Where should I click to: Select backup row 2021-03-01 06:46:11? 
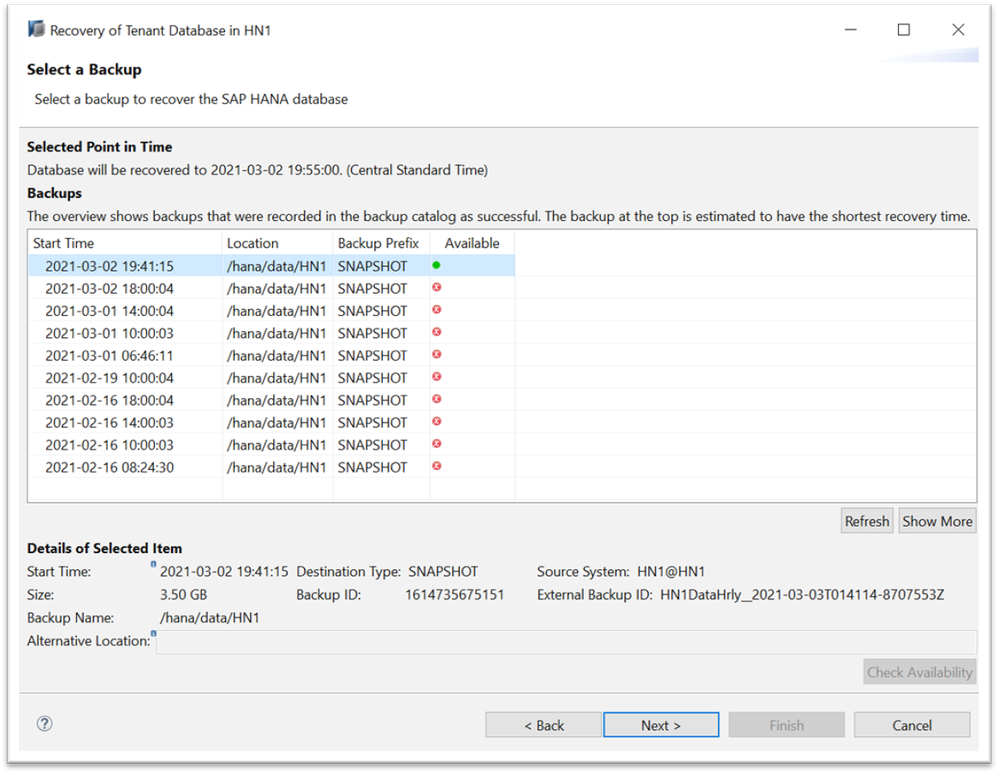(x=271, y=355)
